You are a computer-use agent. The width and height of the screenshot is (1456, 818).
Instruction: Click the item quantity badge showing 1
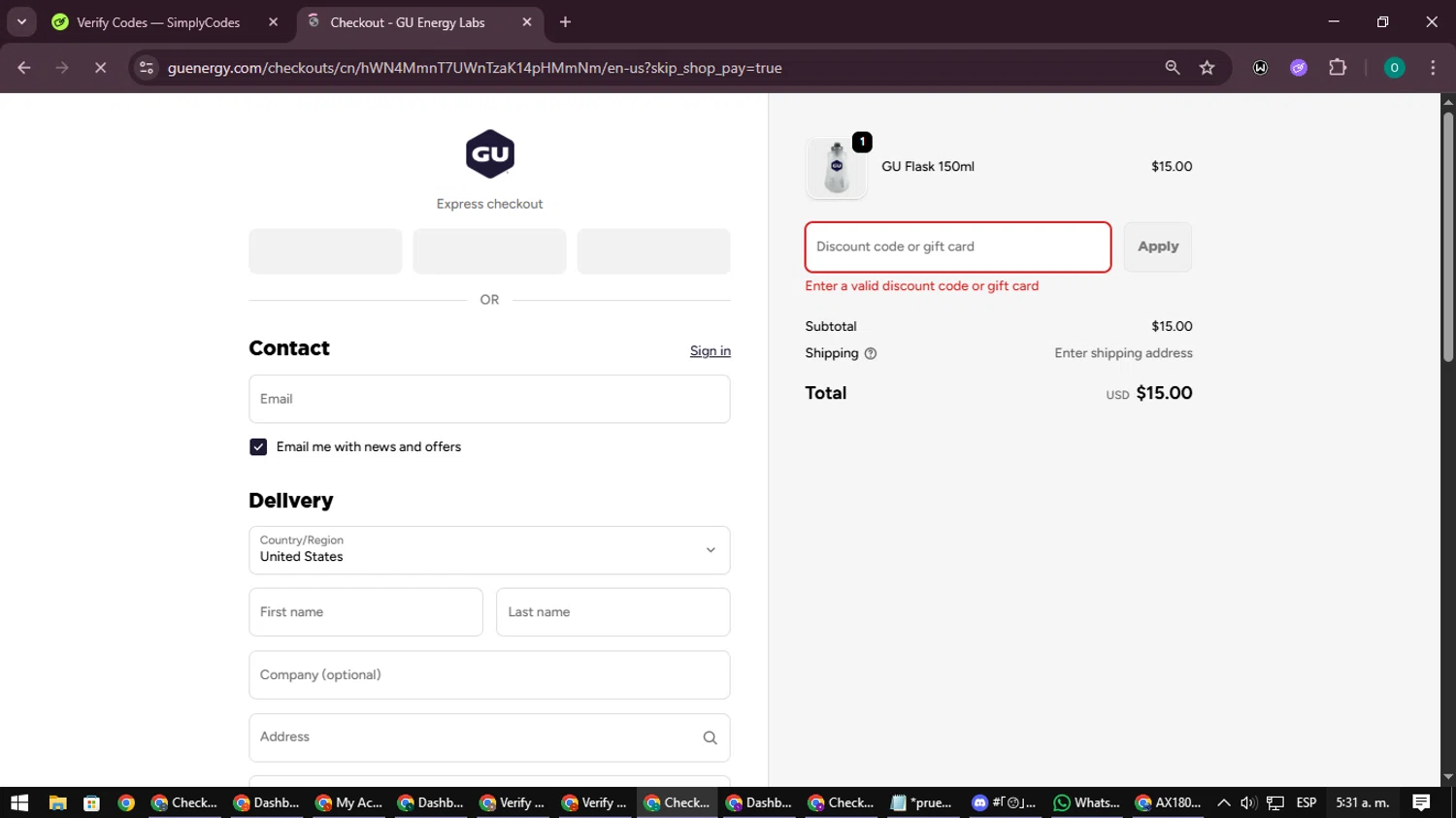click(862, 142)
